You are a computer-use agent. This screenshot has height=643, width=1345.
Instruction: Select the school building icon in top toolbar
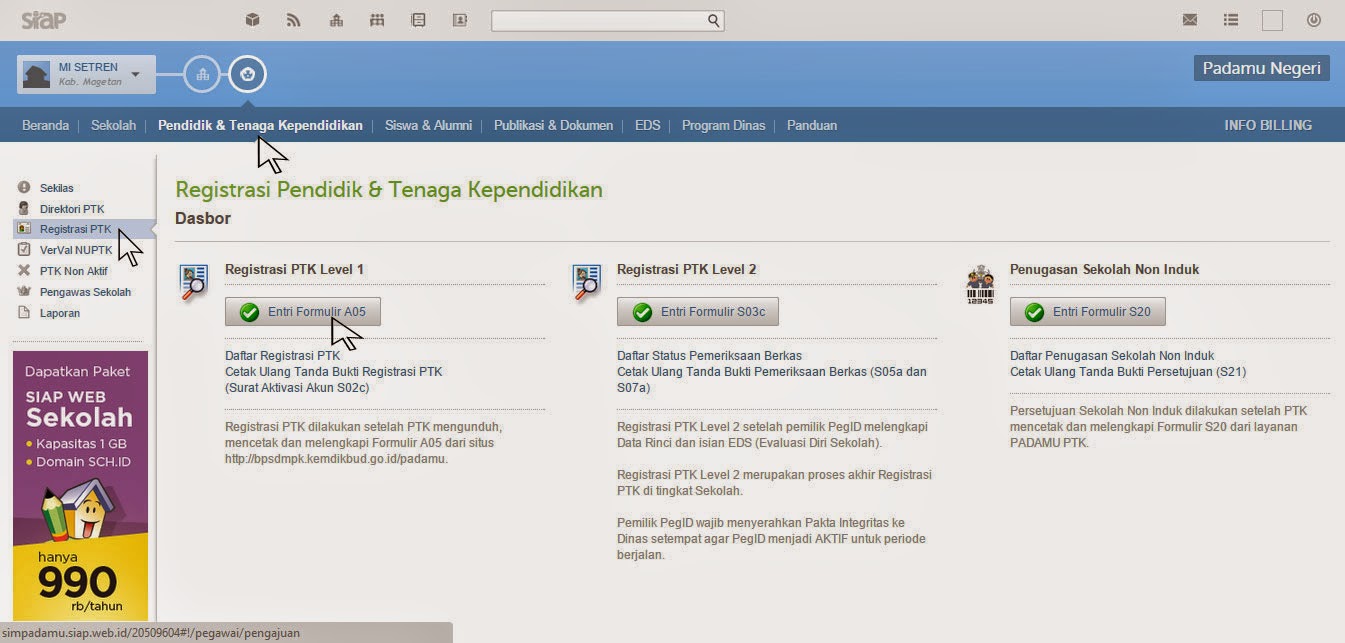(335, 19)
